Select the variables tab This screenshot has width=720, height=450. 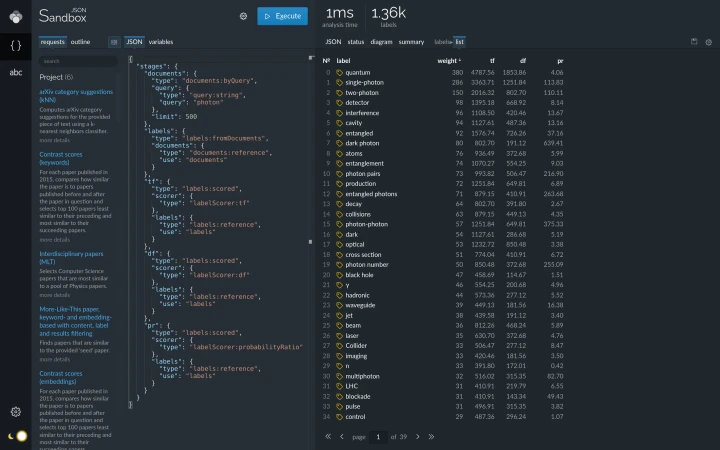pyautogui.click(x=161, y=42)
